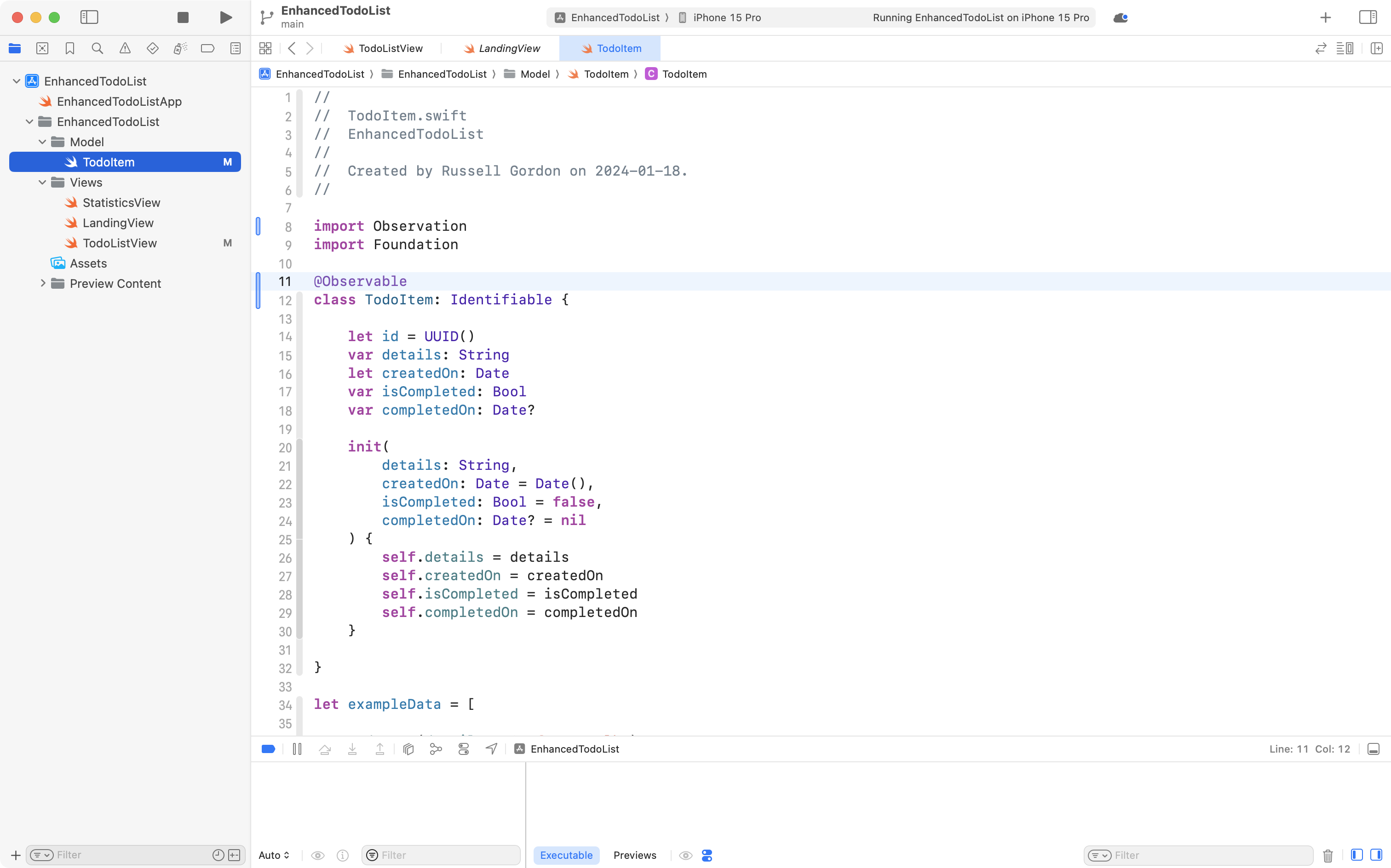This screenshot has width=1391, height=868.
Task: Select TodoItem in the project navigator
Action: point(109,162)
